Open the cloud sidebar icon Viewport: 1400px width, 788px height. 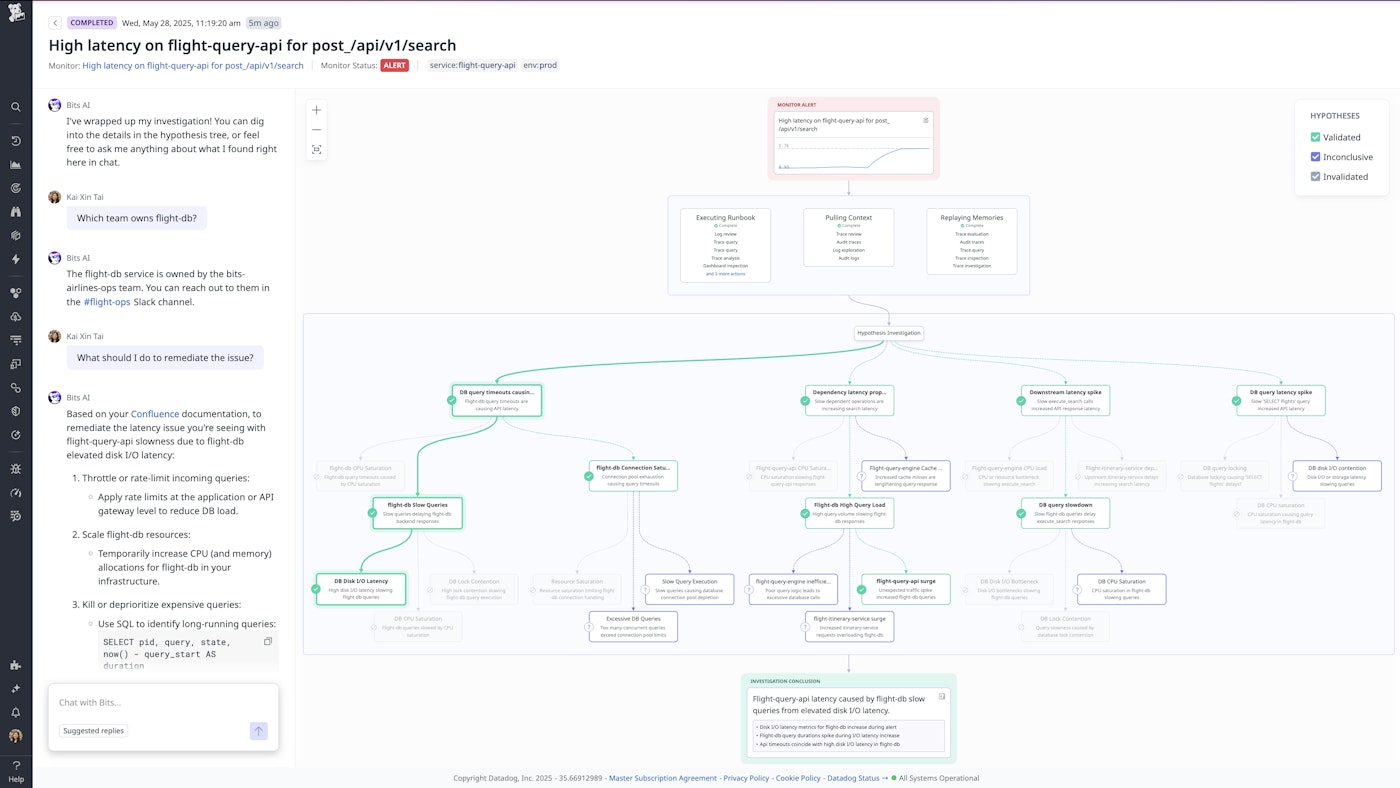(16, 317)
